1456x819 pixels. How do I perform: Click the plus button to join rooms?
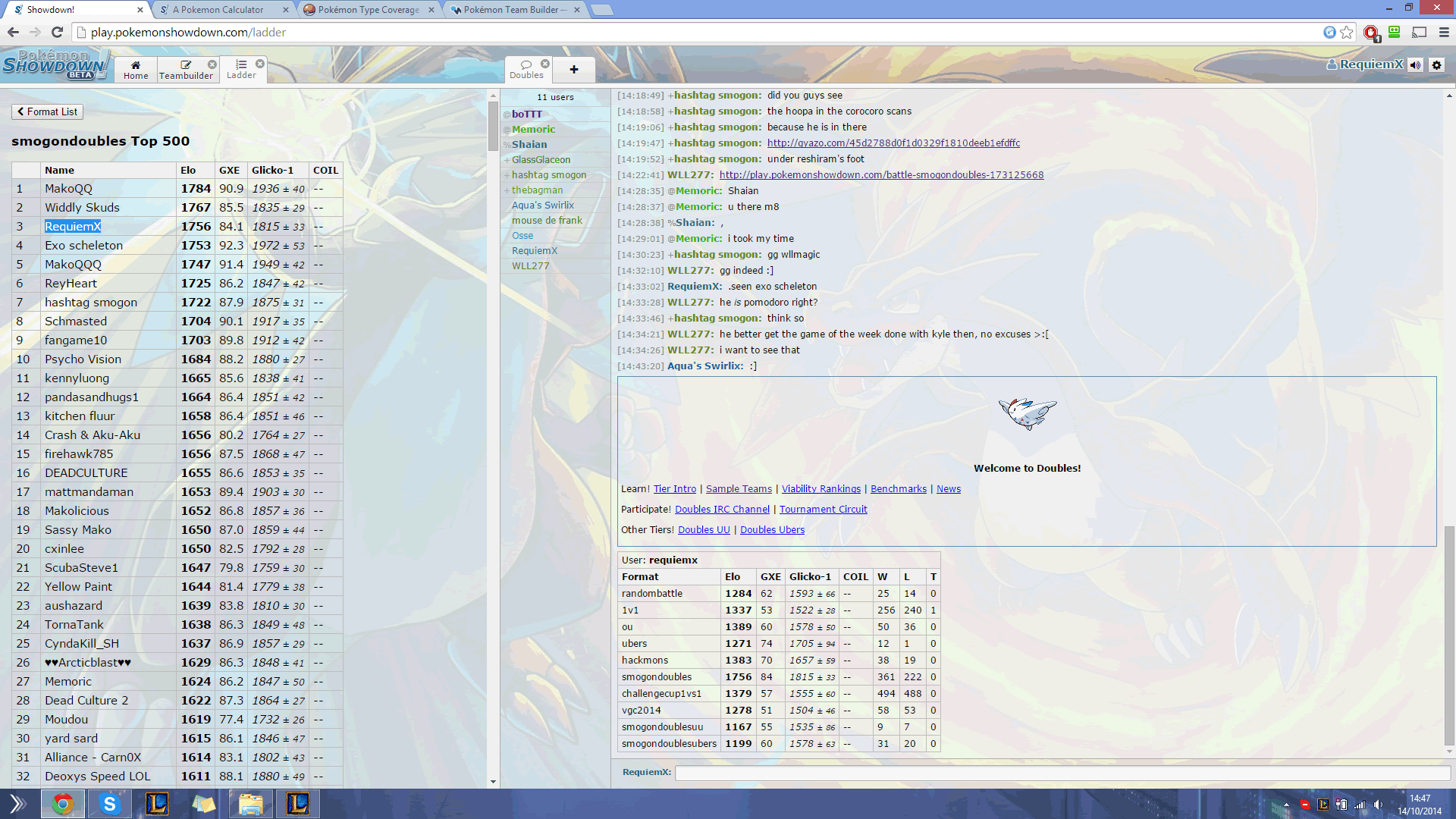coord(574,69)
